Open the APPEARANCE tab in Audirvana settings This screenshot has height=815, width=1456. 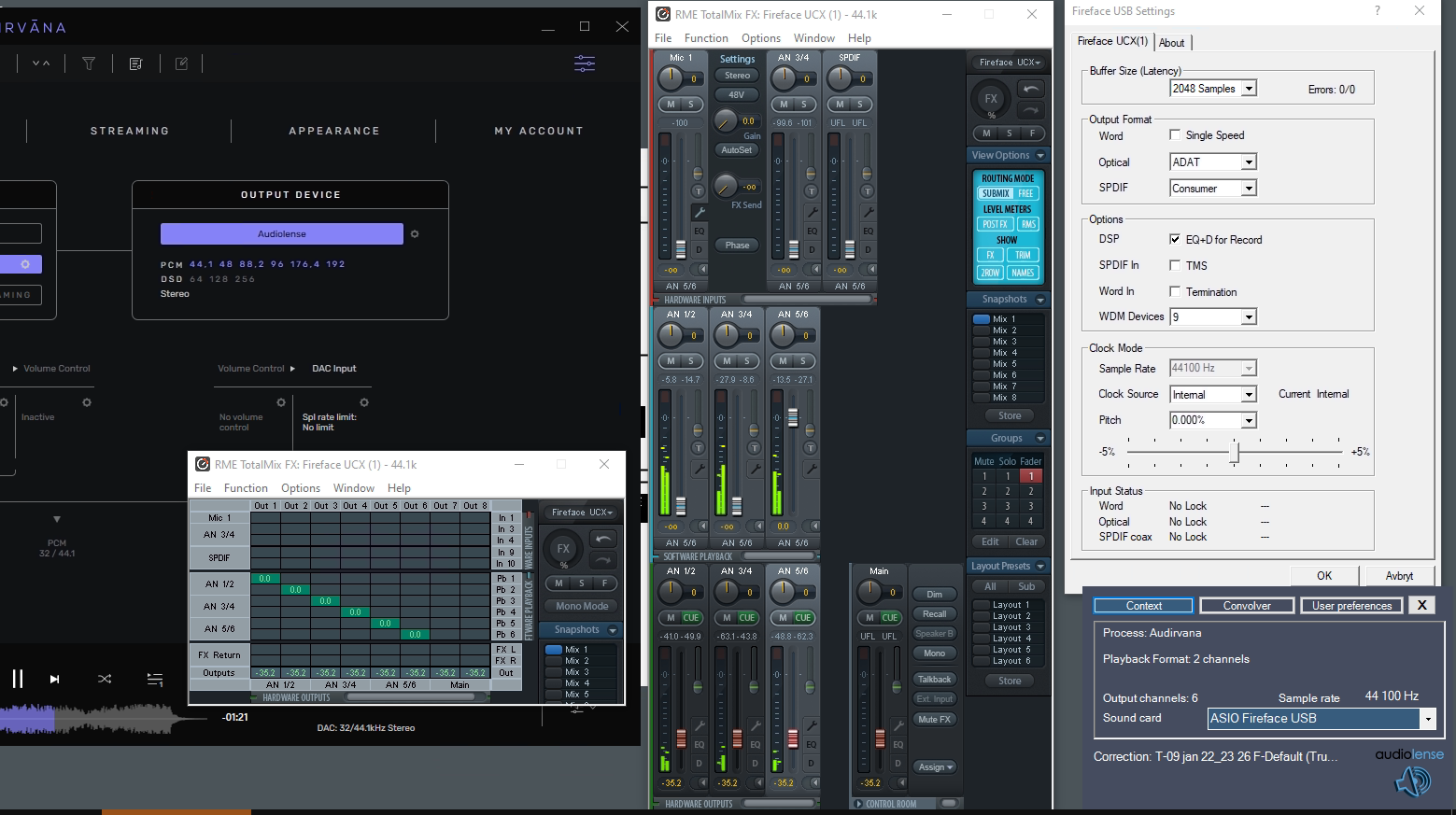pyautogui.click(x=334, y=131)
